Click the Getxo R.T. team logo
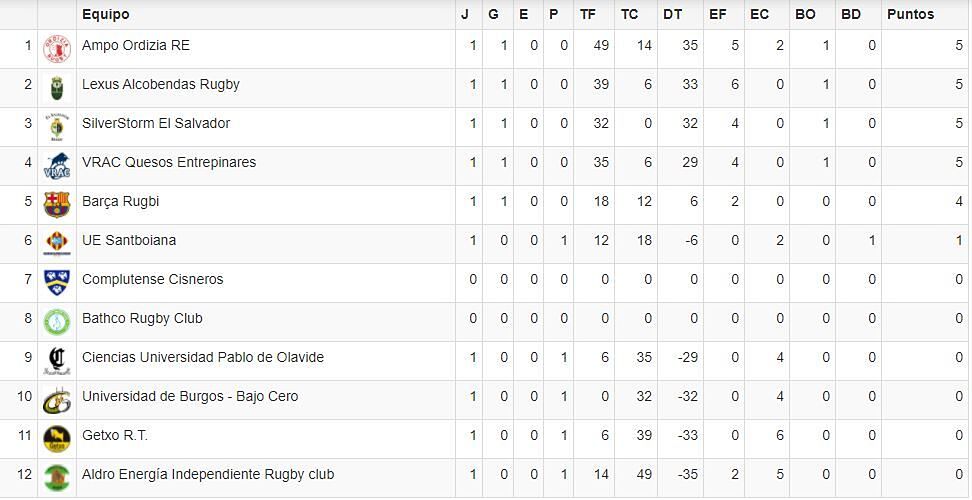The image size is (972, 500). pyautogui.click(x=57, y=438)
